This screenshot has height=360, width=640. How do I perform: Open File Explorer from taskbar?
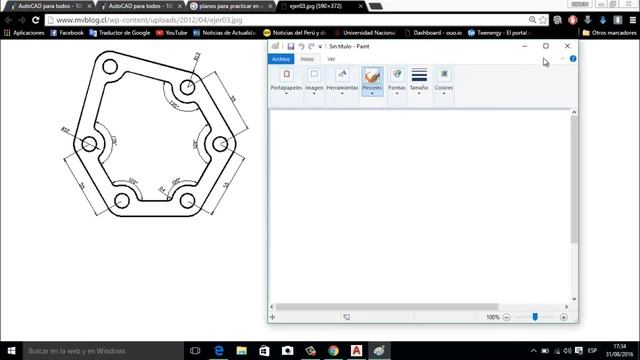(242, 351)
